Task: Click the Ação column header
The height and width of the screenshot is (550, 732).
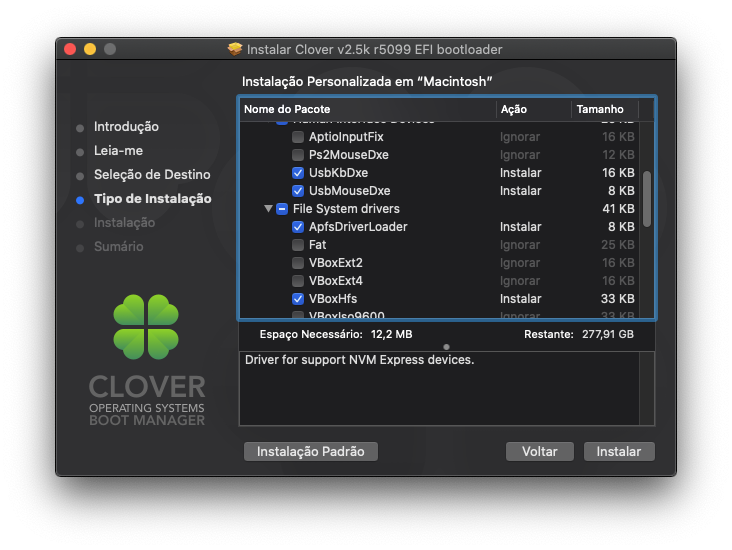Action: [x=534, y=109]
